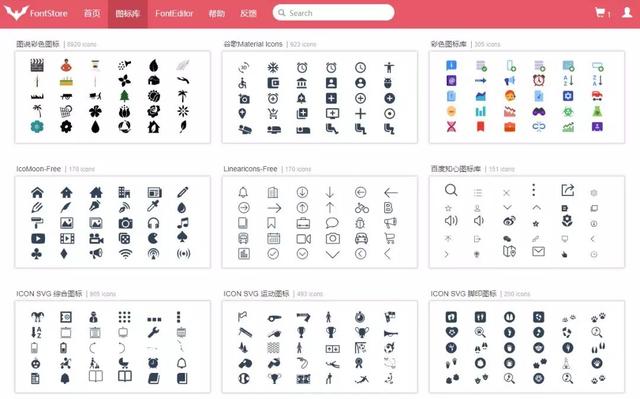Image resolution: width=640 pixels, height=399 pixels.
Task: Select the golf flag icon in 运动图标
Action: [242, 316]
